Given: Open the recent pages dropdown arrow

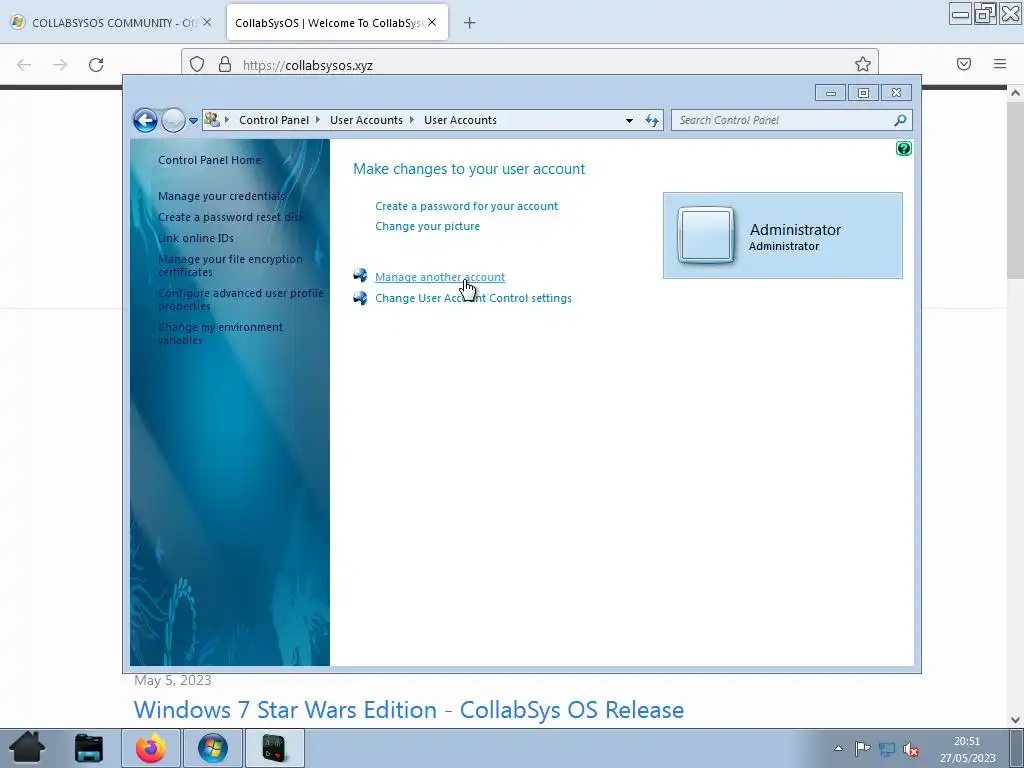Looking at the screenshot, I should point(193,121).
